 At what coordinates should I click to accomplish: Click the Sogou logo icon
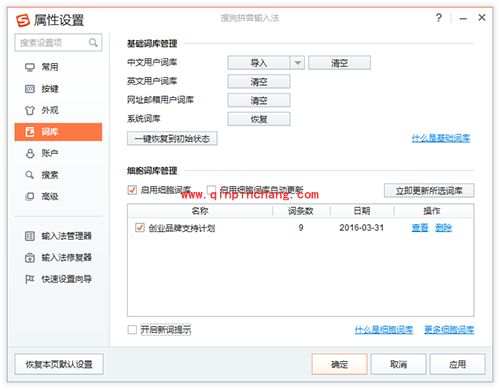point(23,20)
